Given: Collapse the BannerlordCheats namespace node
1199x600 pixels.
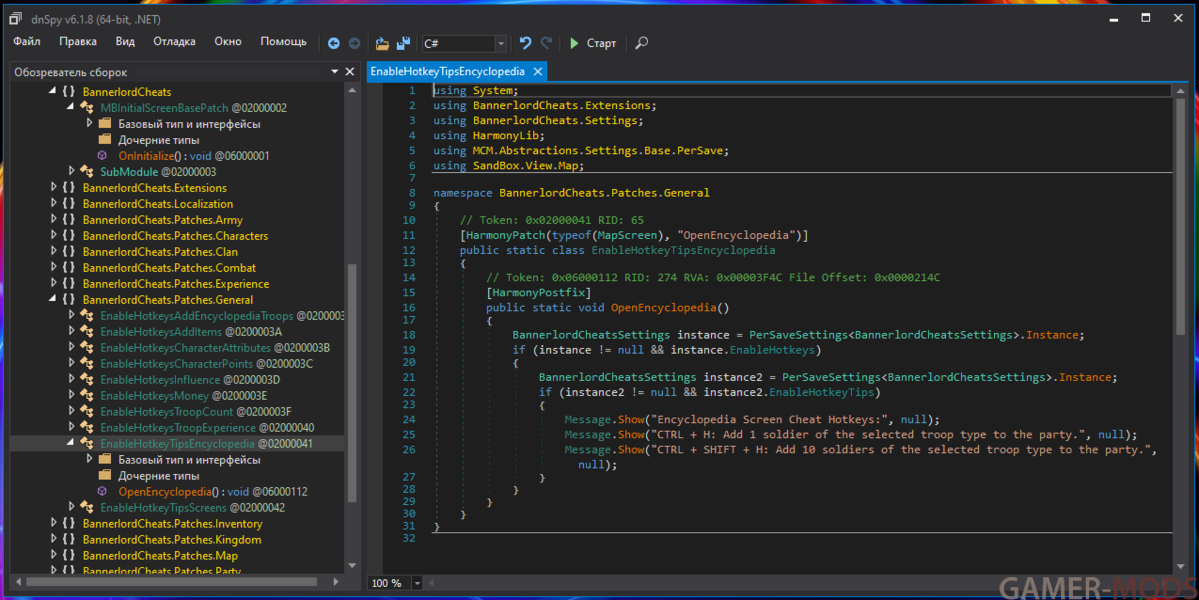Looking at the screenshot, I should tap(53, 91).
